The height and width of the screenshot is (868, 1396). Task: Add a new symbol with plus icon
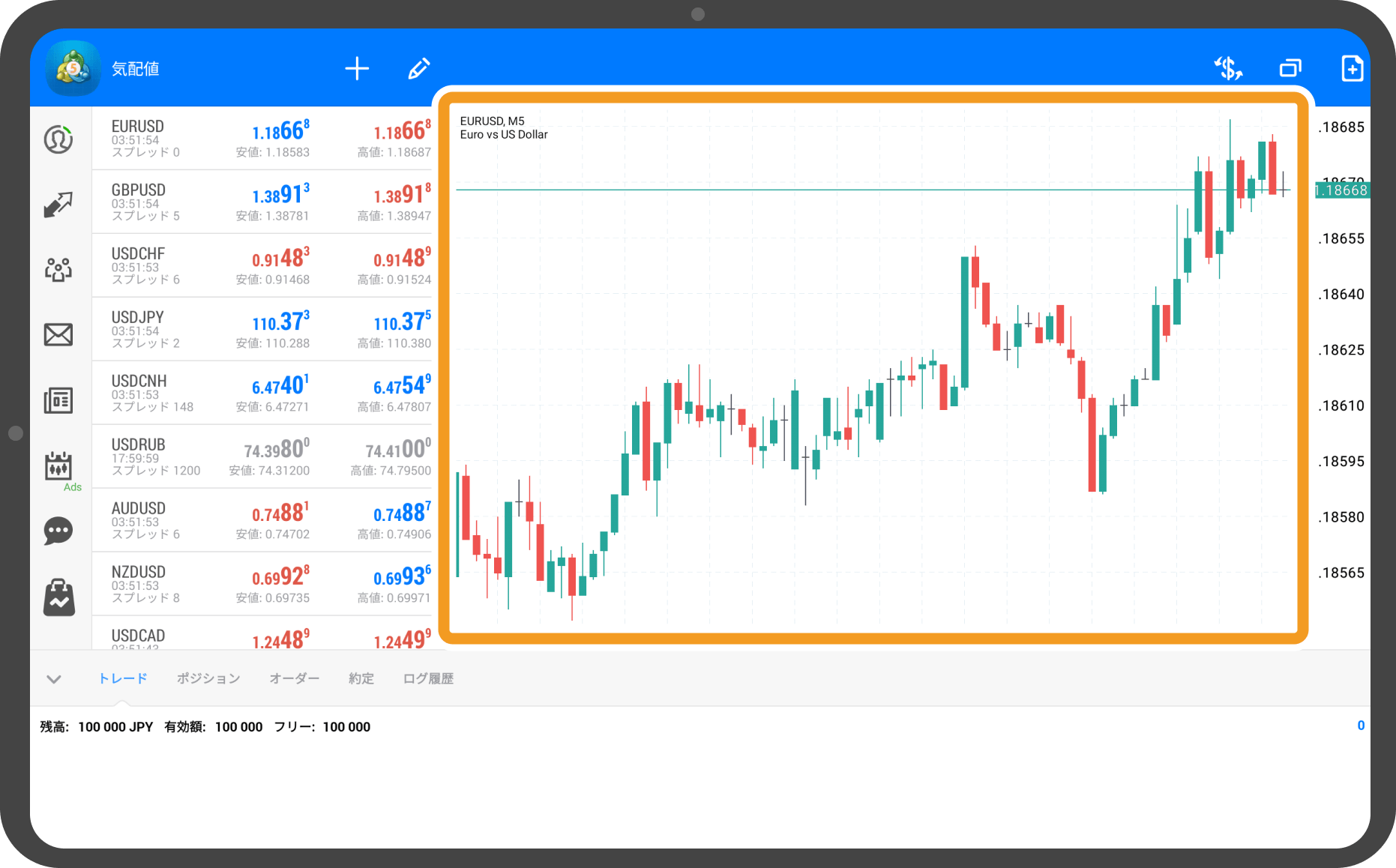357,68
